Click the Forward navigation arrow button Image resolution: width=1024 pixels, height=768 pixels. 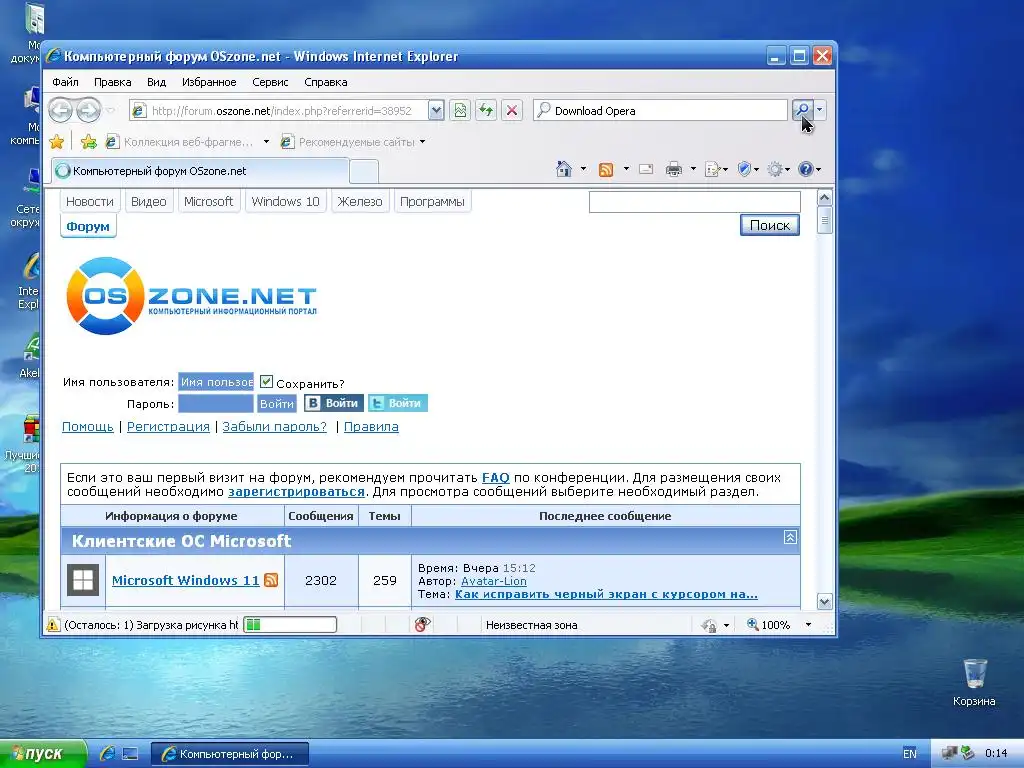88,110
